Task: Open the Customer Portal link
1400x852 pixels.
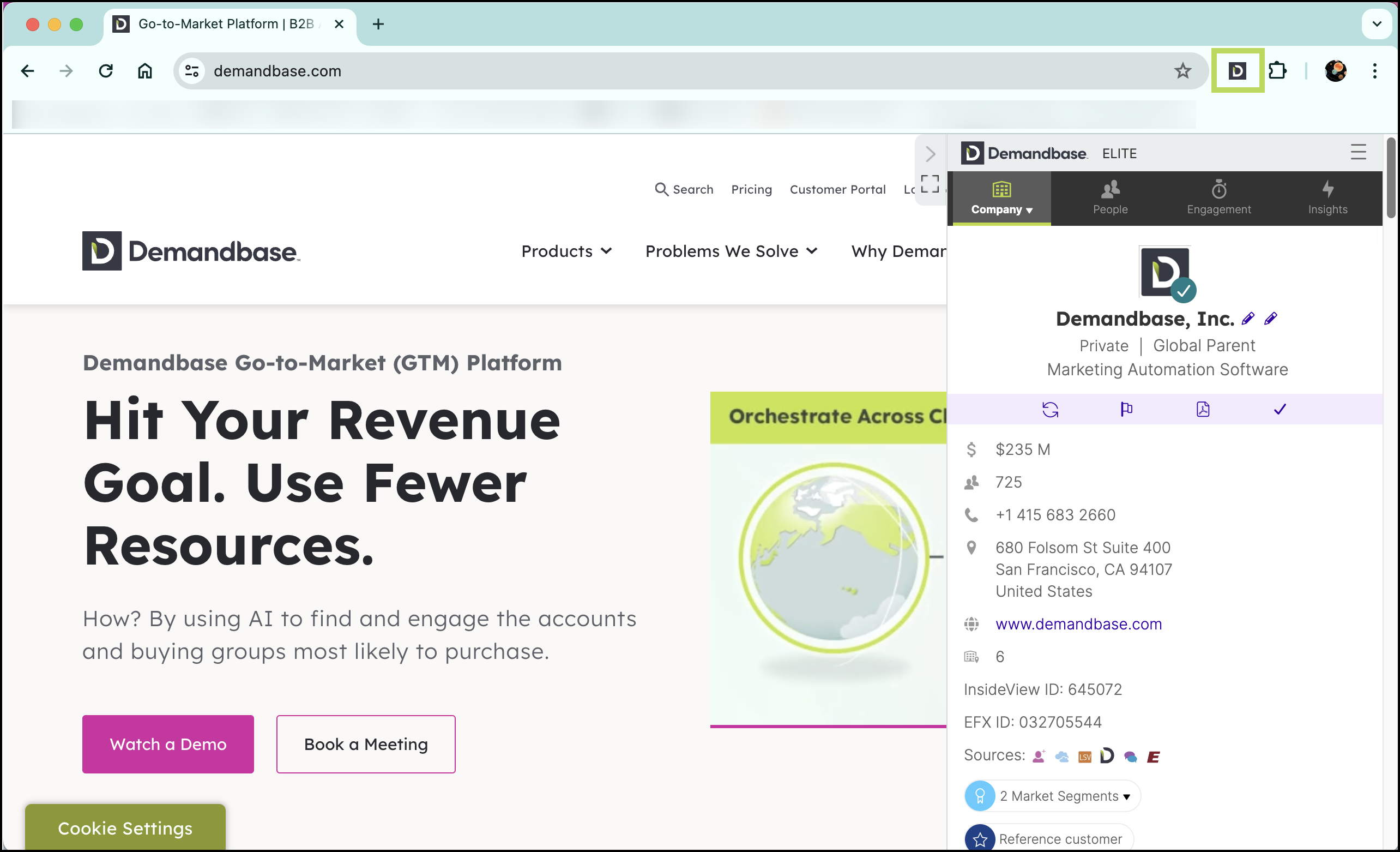Action: pos(837,189)
